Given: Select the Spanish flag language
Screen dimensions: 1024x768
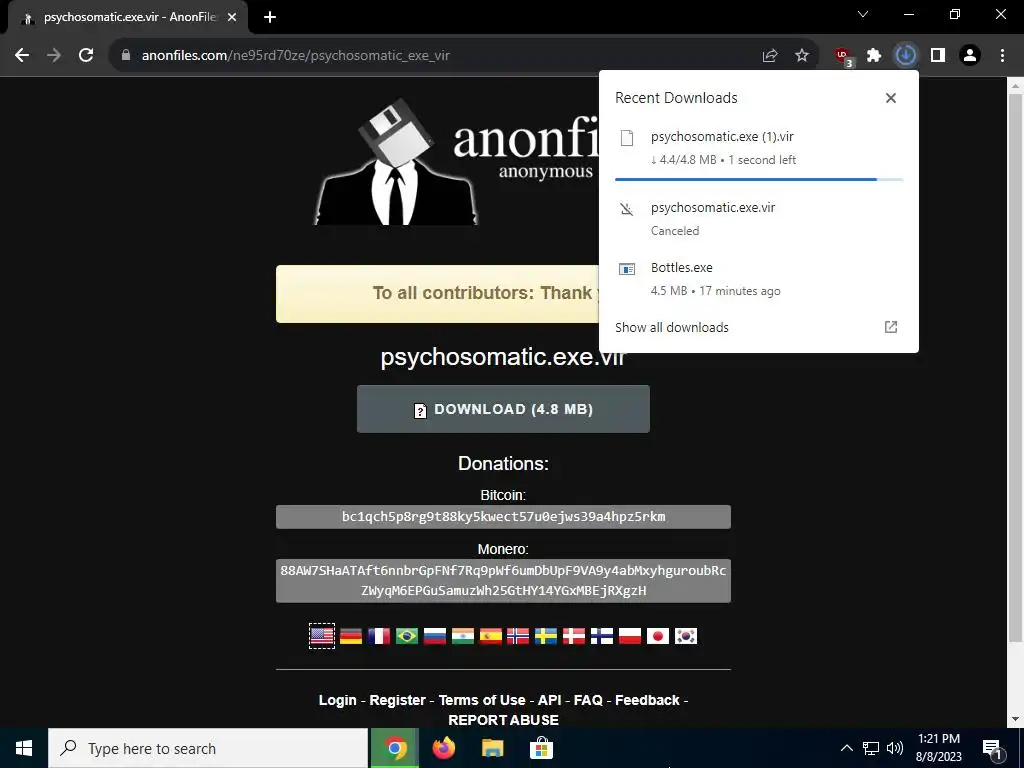Looking at the screenshot, I should 490,636.
